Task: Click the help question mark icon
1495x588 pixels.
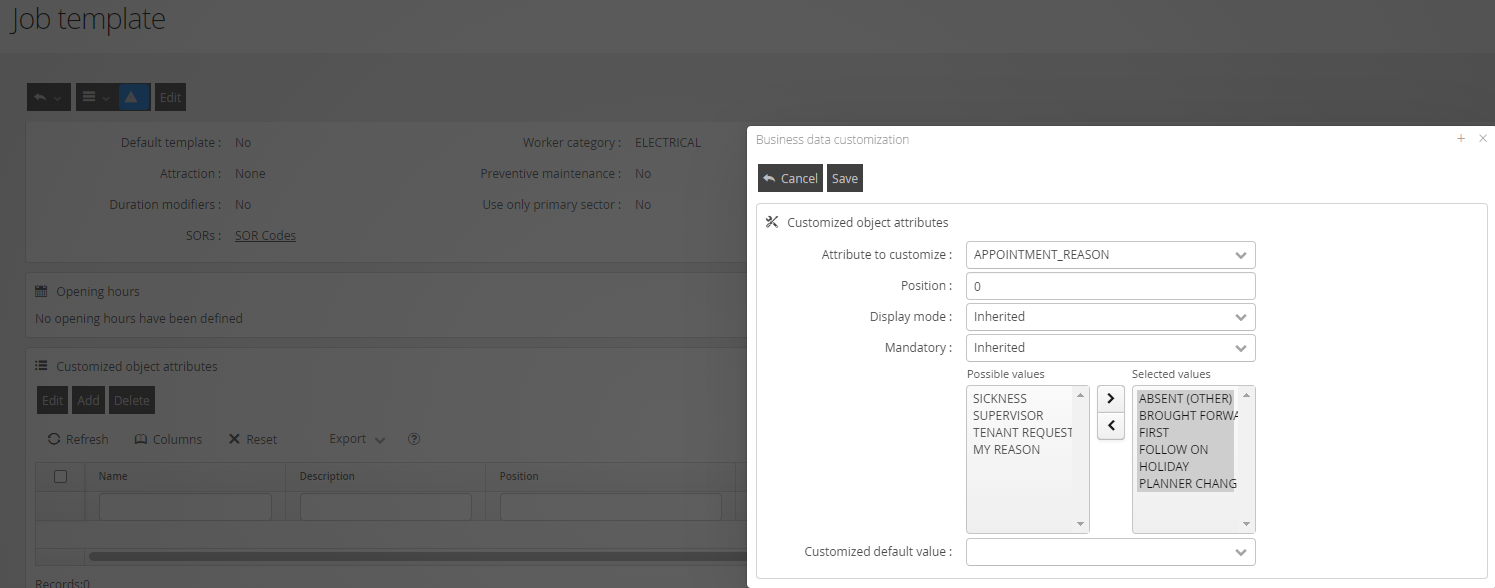Action: coord(414,439)
